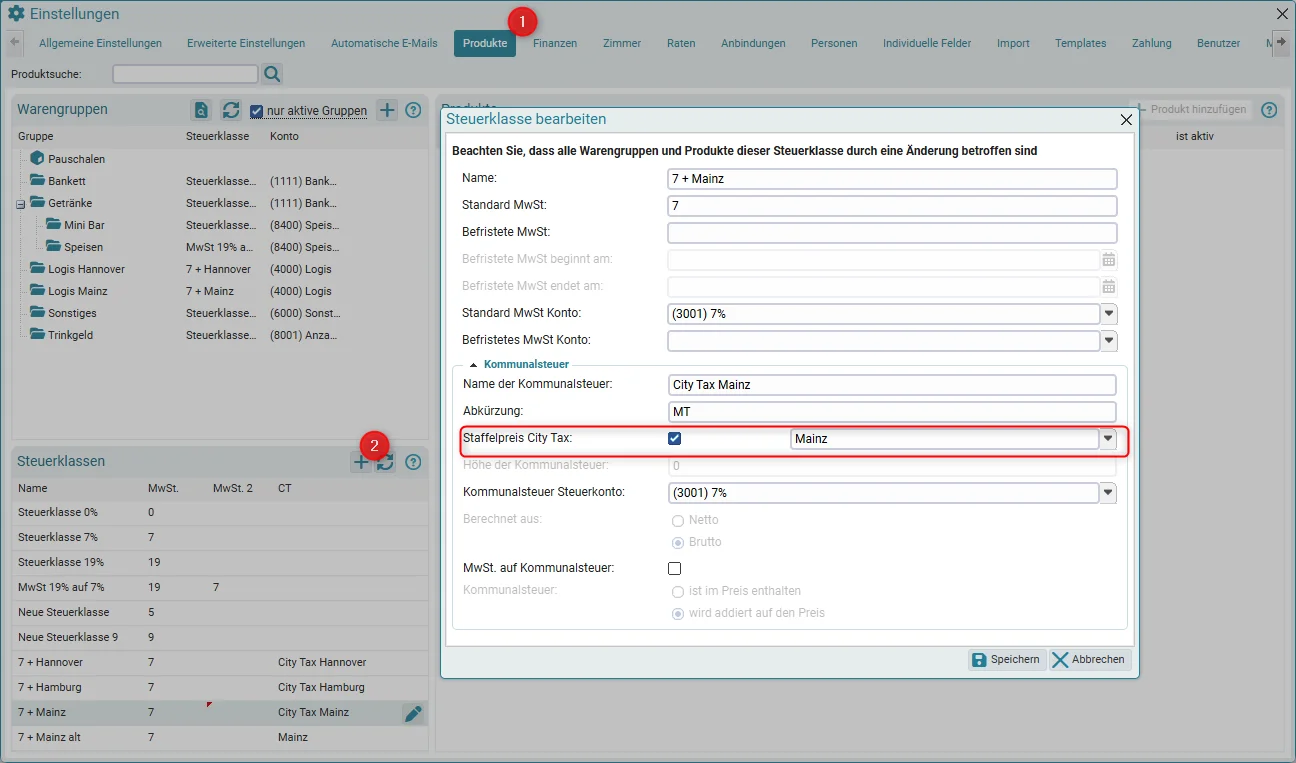Click help icon beside Produkt hinzufügen
The image size is (1296, 763).
click(1269, 110)
